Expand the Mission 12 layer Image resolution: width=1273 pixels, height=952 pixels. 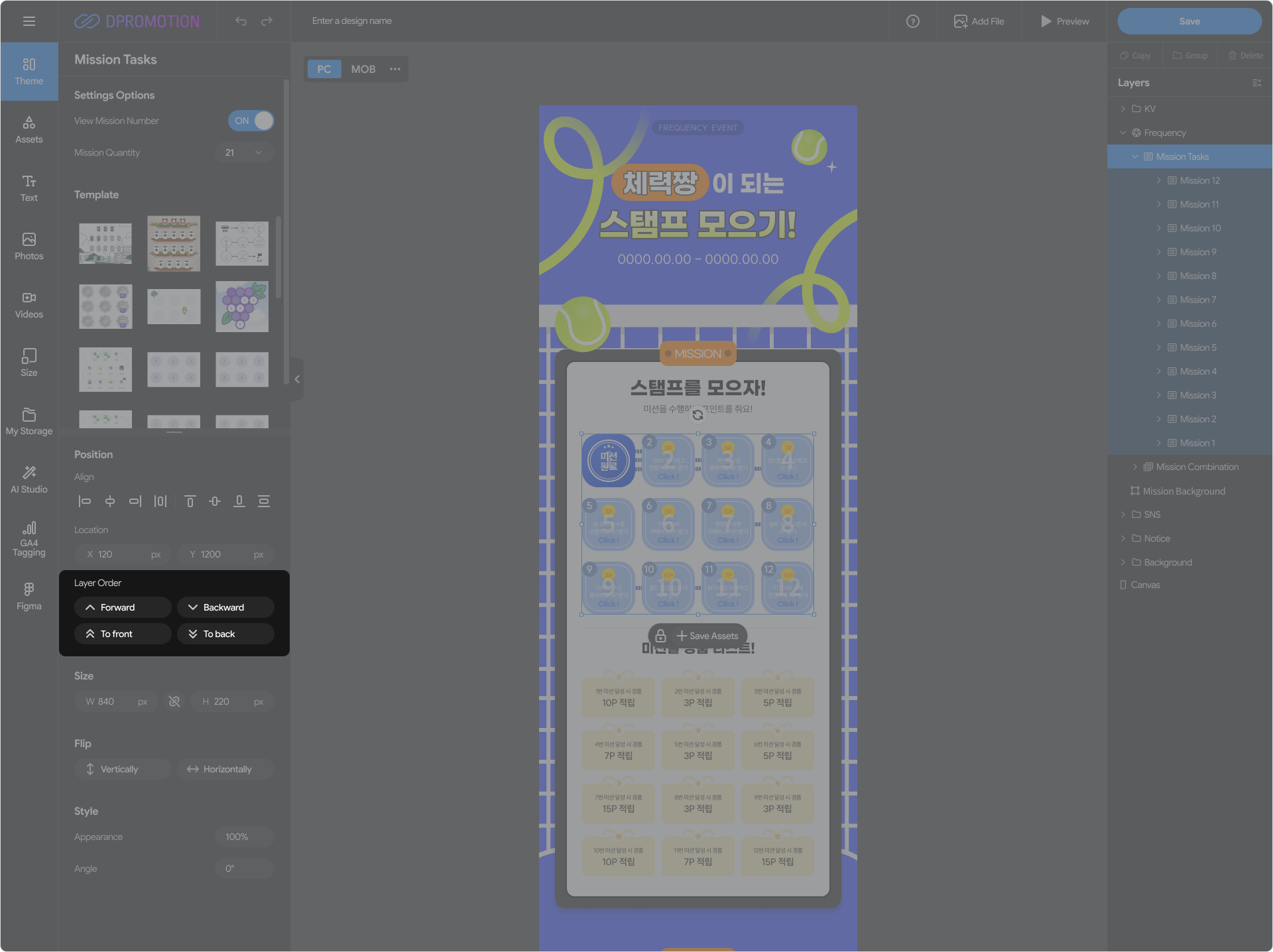click(1159, 180)
